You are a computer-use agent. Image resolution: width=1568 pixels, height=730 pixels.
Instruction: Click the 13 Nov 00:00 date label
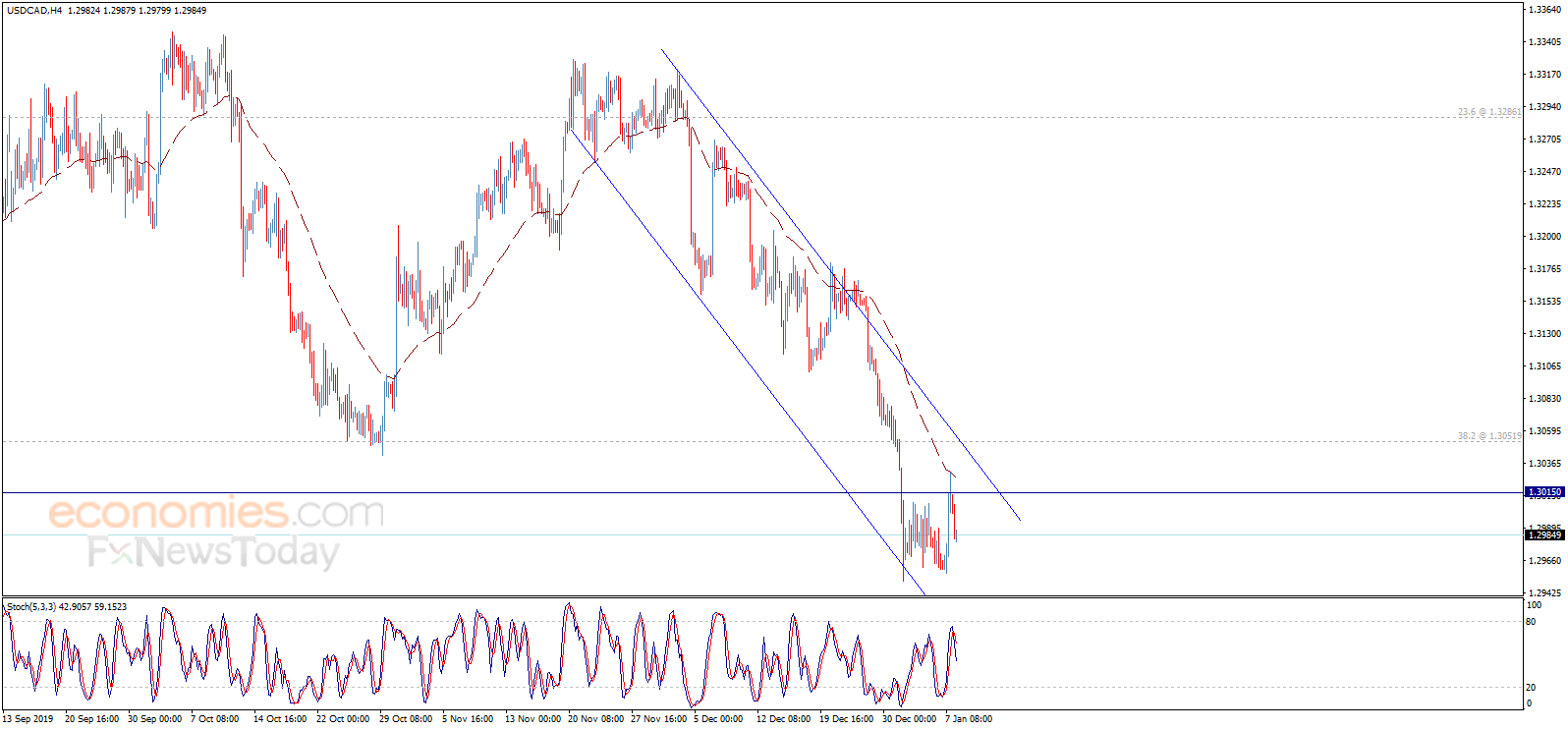pyautogui.click(x=532, y=719)
